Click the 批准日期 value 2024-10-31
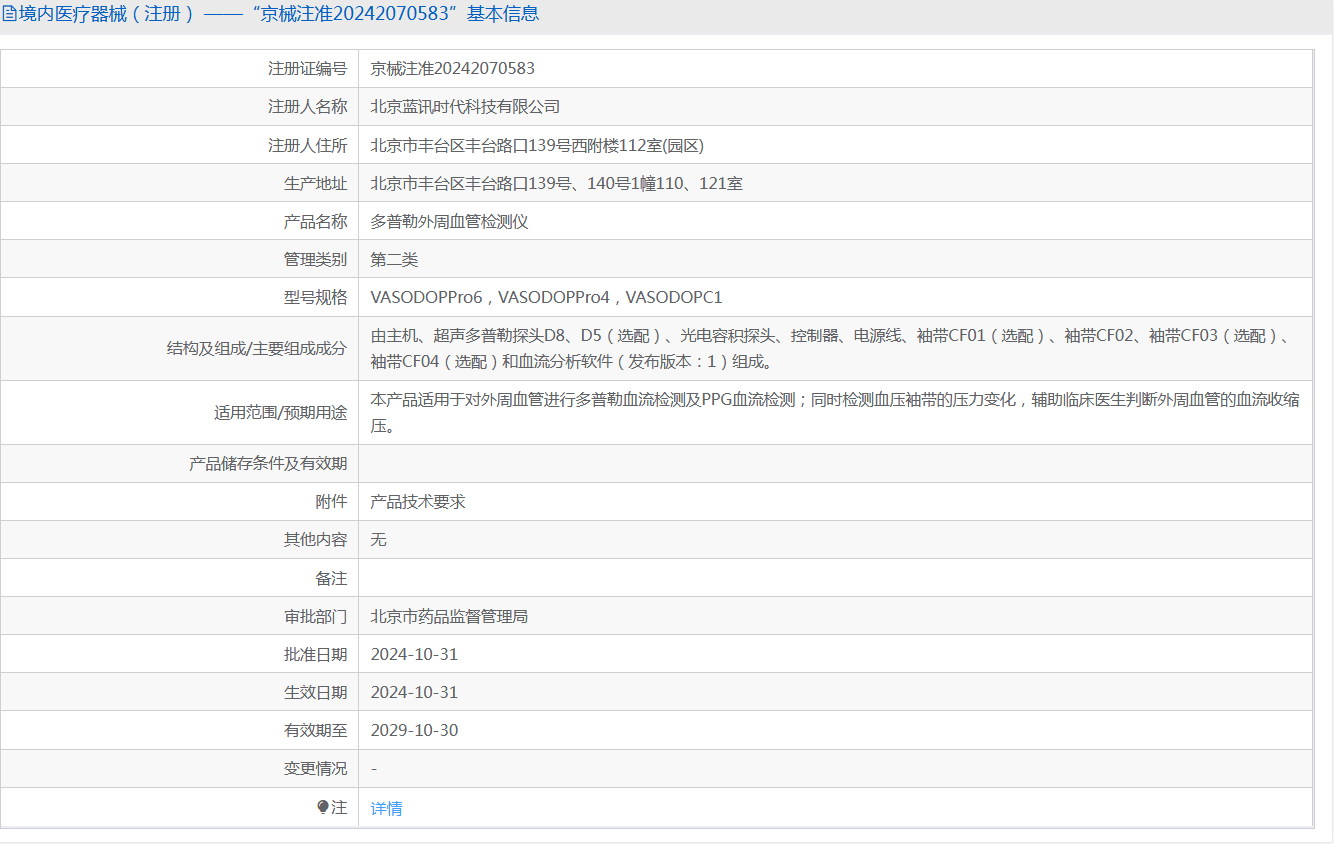The height and width of the screenshot is (844, 1334). 414,654
